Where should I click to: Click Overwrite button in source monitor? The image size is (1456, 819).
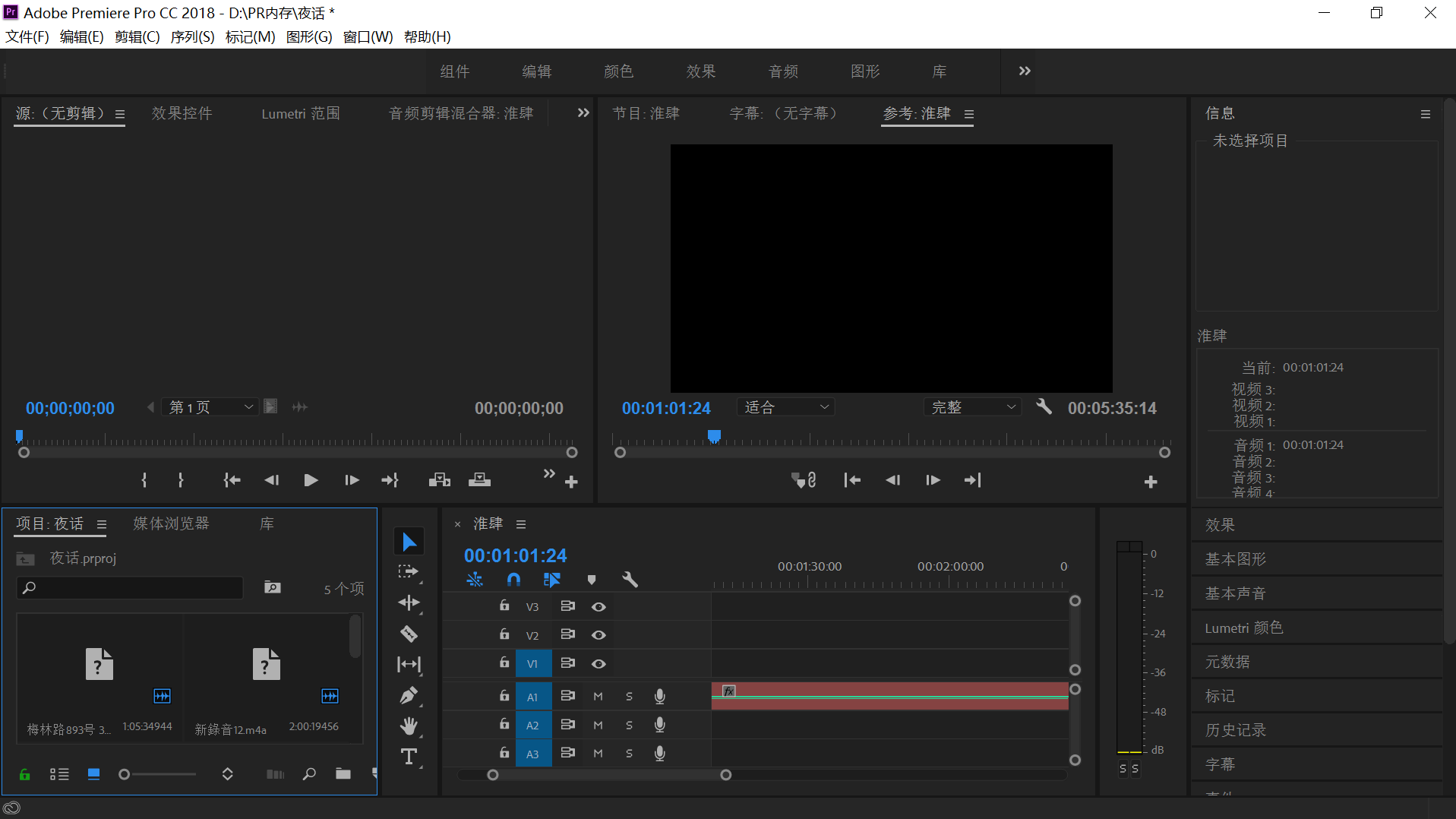point(479,480)
